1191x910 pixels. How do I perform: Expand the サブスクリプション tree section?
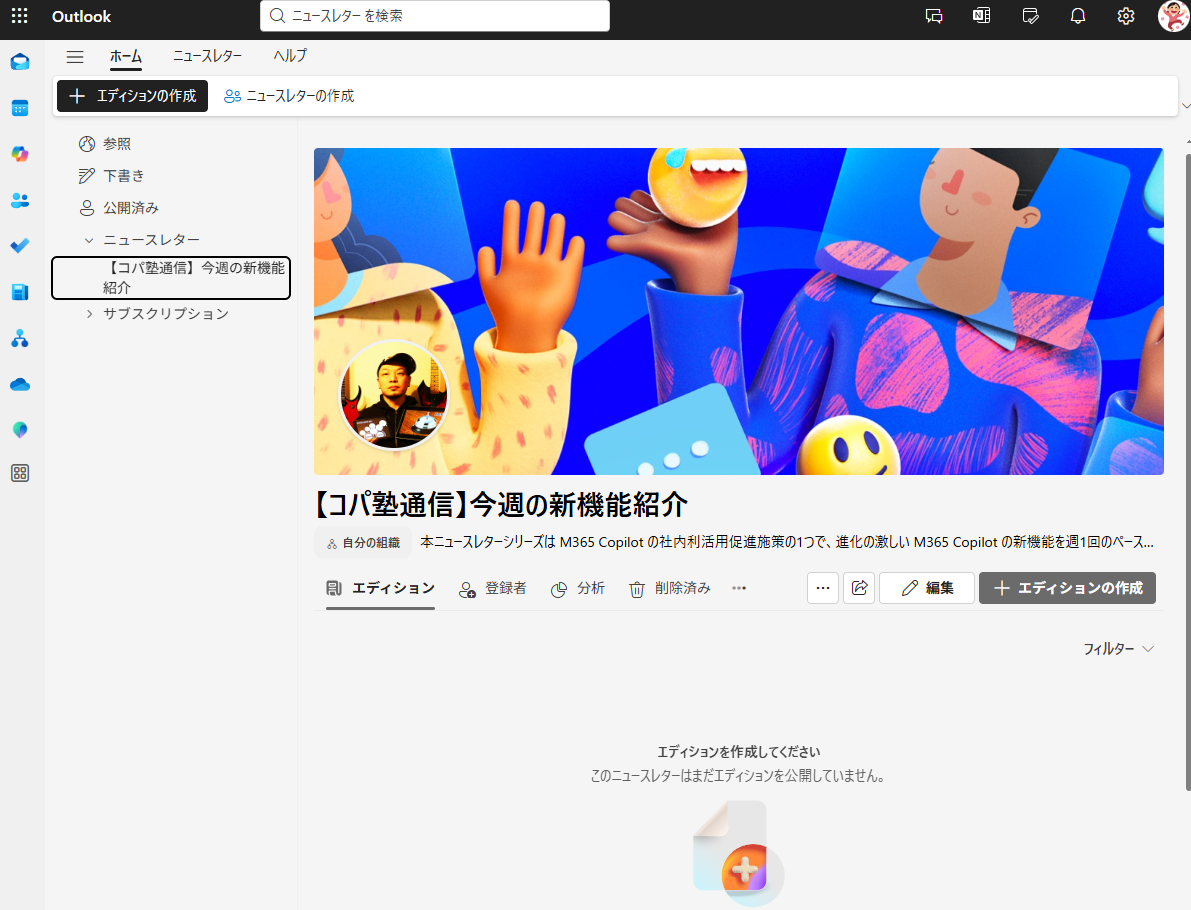[x=89, y=314]
